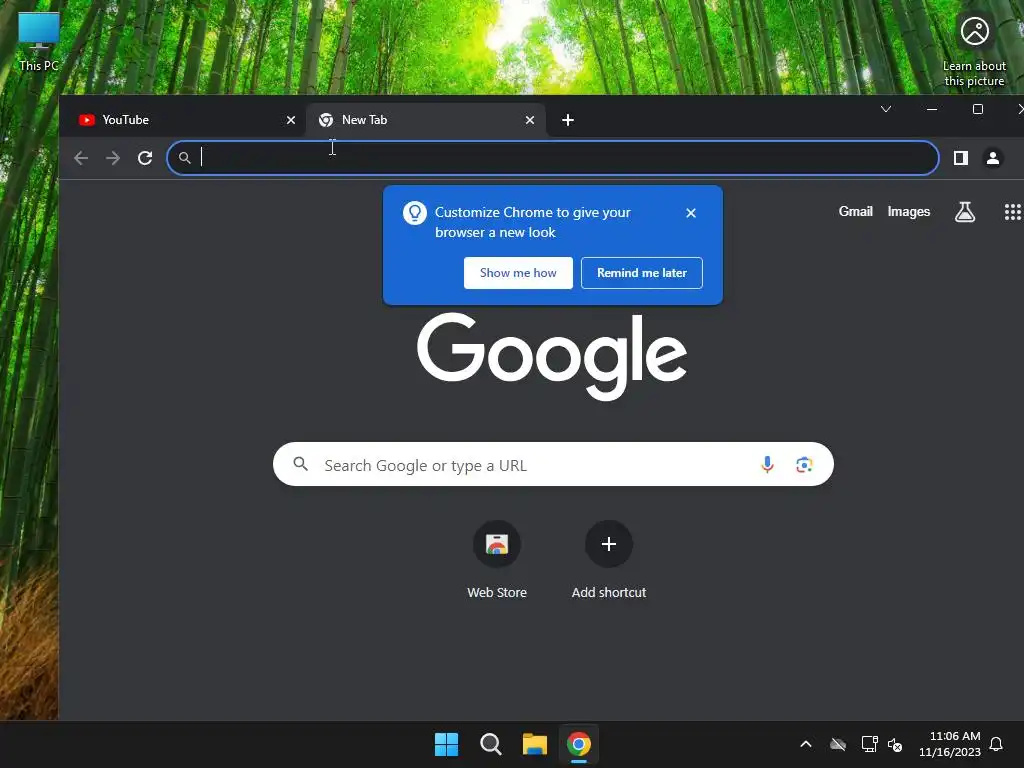The image size is (1024, 768).
Task: Open the Chrome profile avatar icon
Action: coord(993,158)
